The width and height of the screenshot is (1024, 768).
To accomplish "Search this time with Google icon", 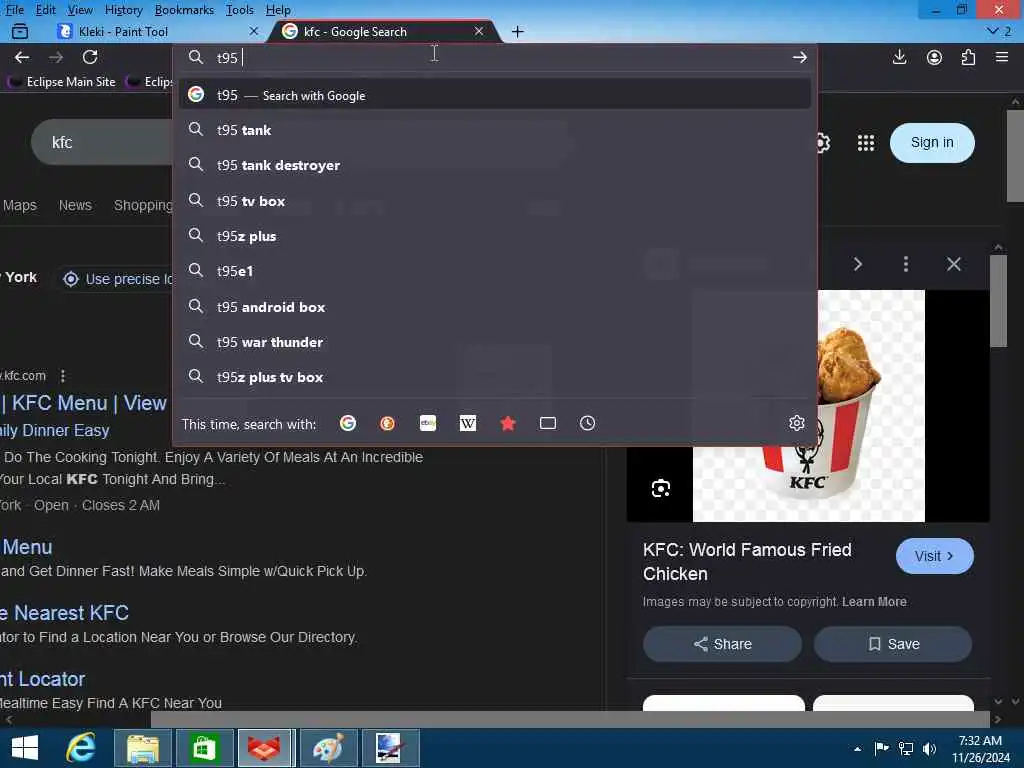I will (348, 423).
